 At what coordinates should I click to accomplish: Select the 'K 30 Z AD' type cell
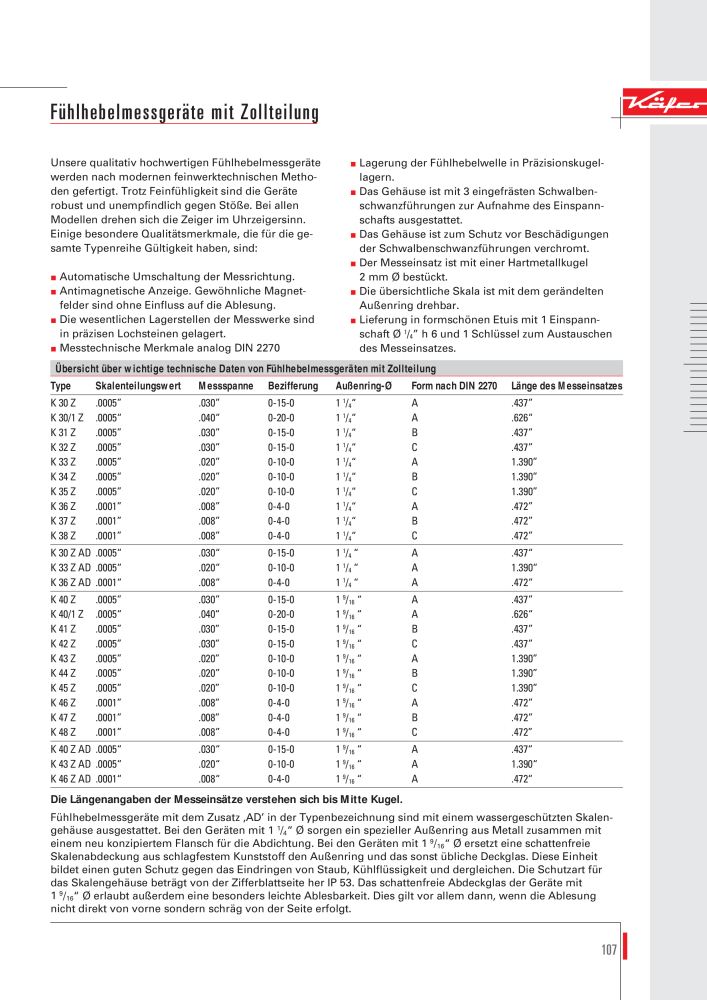[71, 553]
